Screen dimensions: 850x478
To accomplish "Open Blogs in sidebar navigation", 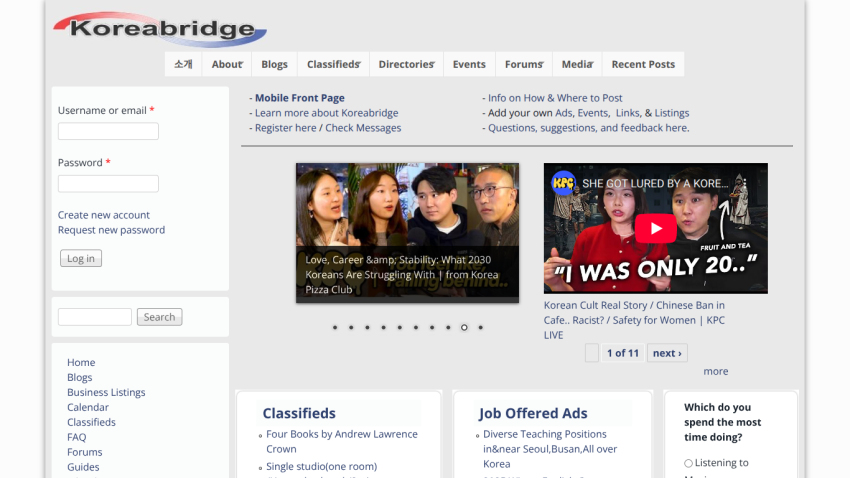I will pyautogui.click(x=80, y=377).
